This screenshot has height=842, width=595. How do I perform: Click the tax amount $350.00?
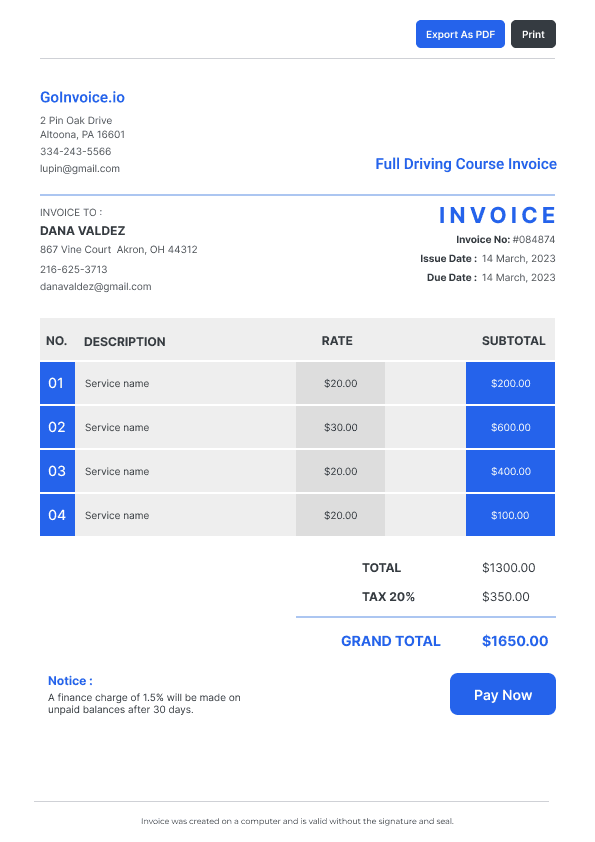pos(506,597)
